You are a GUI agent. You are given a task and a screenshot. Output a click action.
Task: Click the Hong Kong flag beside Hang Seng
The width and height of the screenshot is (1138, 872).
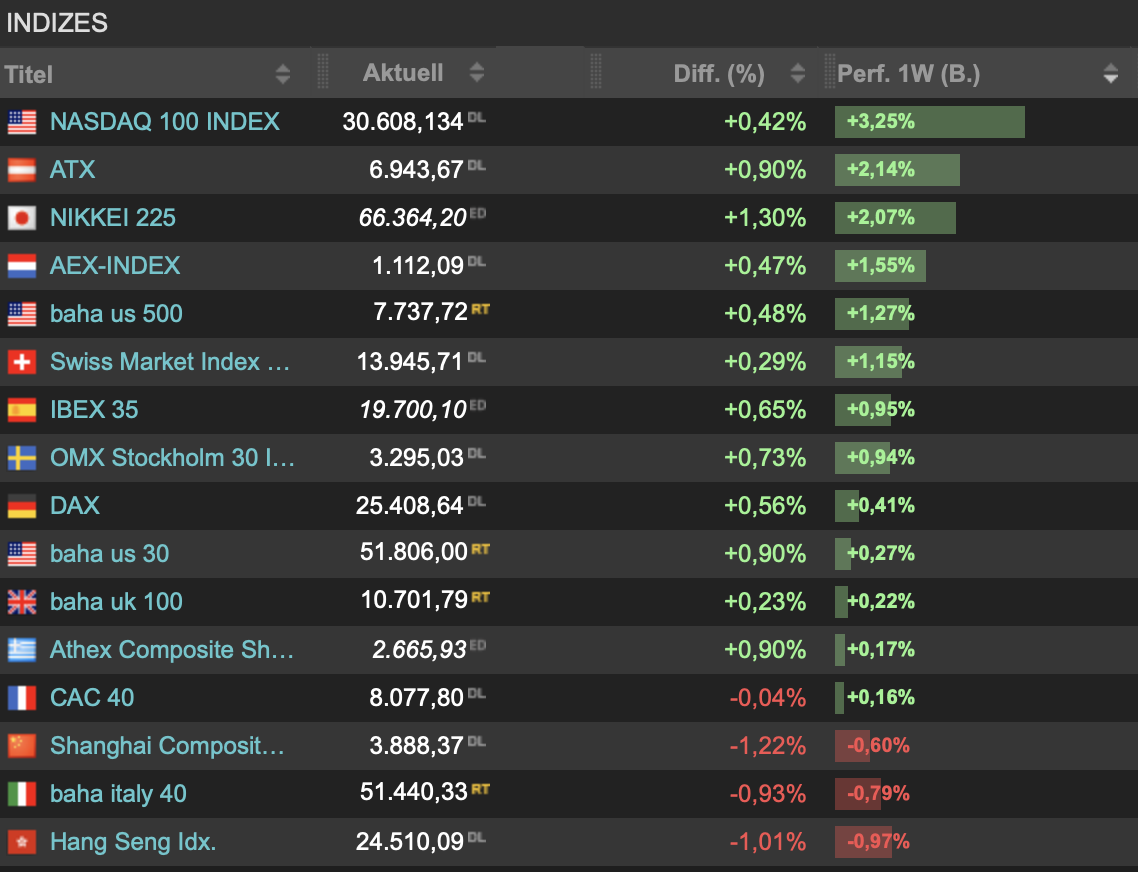[22, 842]
